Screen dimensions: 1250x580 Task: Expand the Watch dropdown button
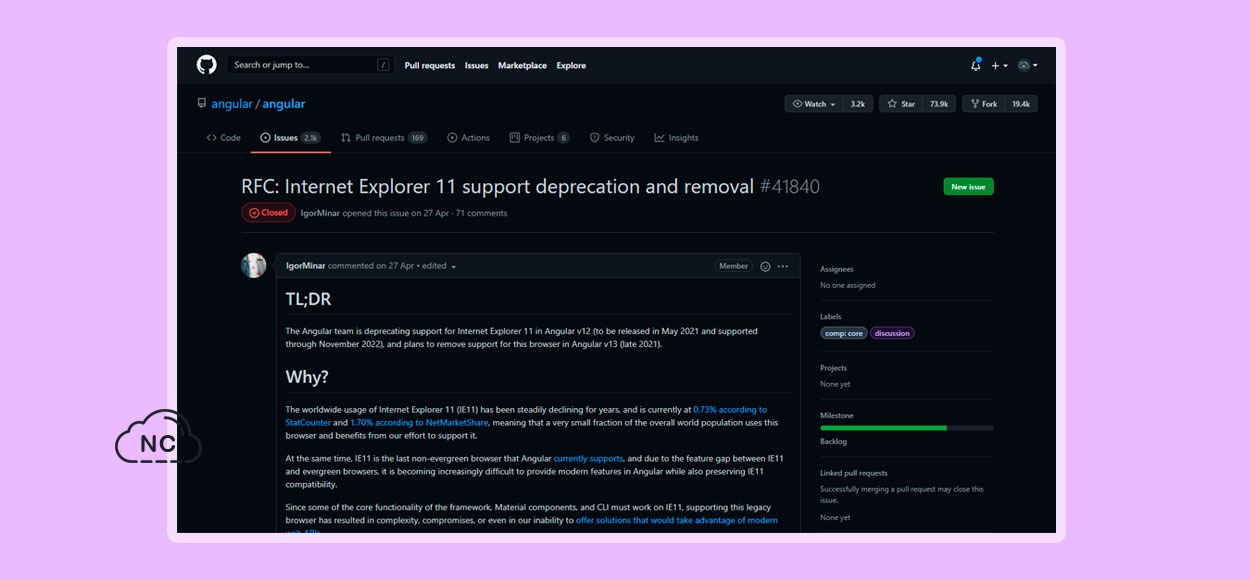[814, 104]
